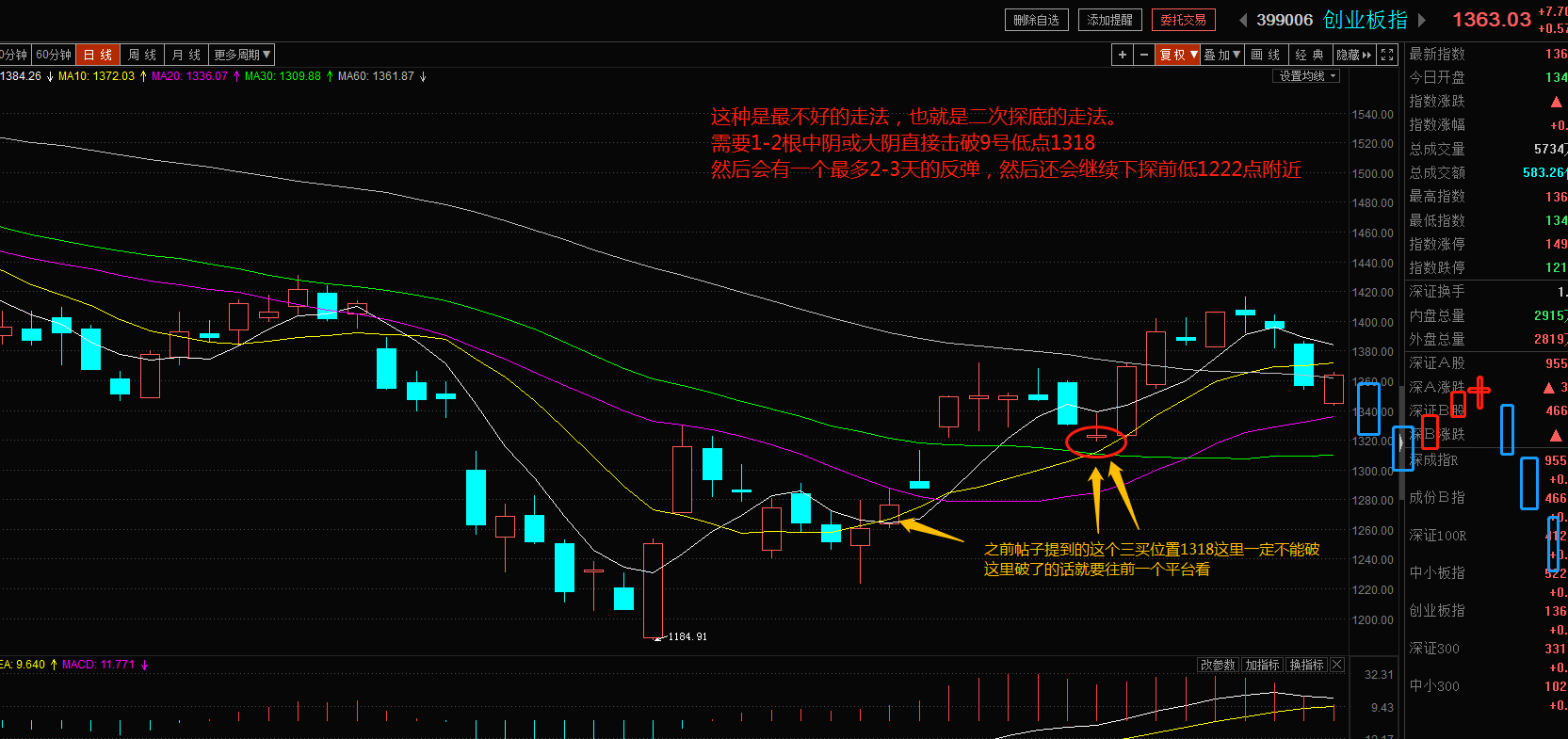Collapse side panel with 隐藏 arrows
This screenshot has height=739, width=1568.
tap(1355, 55)
